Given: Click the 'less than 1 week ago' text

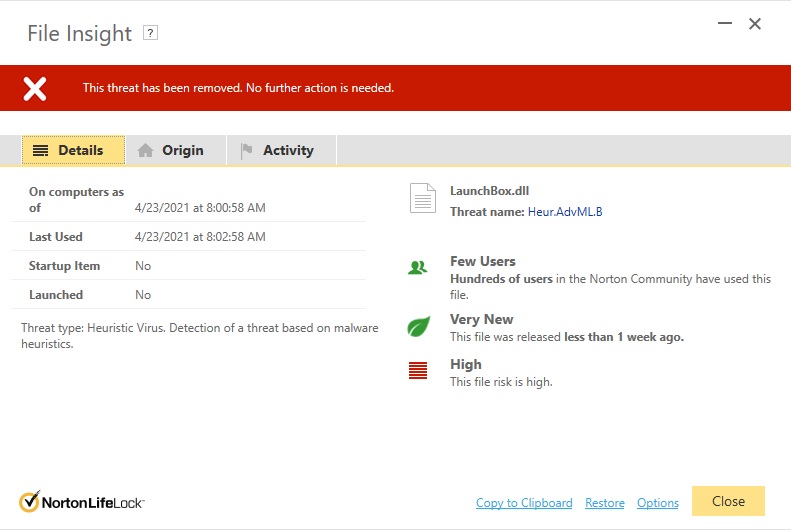Looking at the screenshot, I should pyautogui.click(x=624, y=337).
